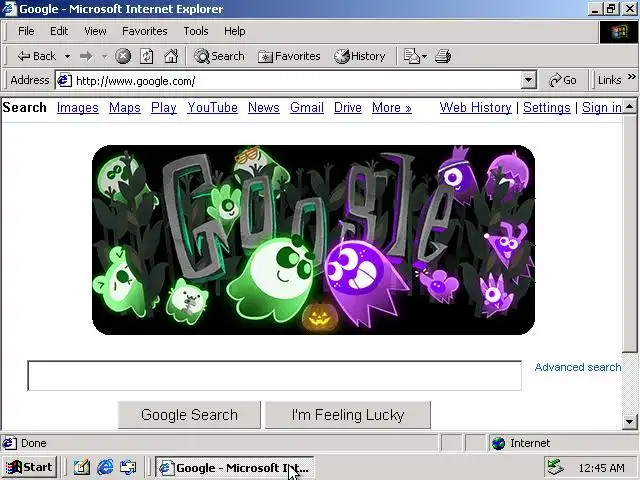The image size is (640, 480).
Task: Click the Forward arrow toolbar button
Action: (x=86, y=56)
